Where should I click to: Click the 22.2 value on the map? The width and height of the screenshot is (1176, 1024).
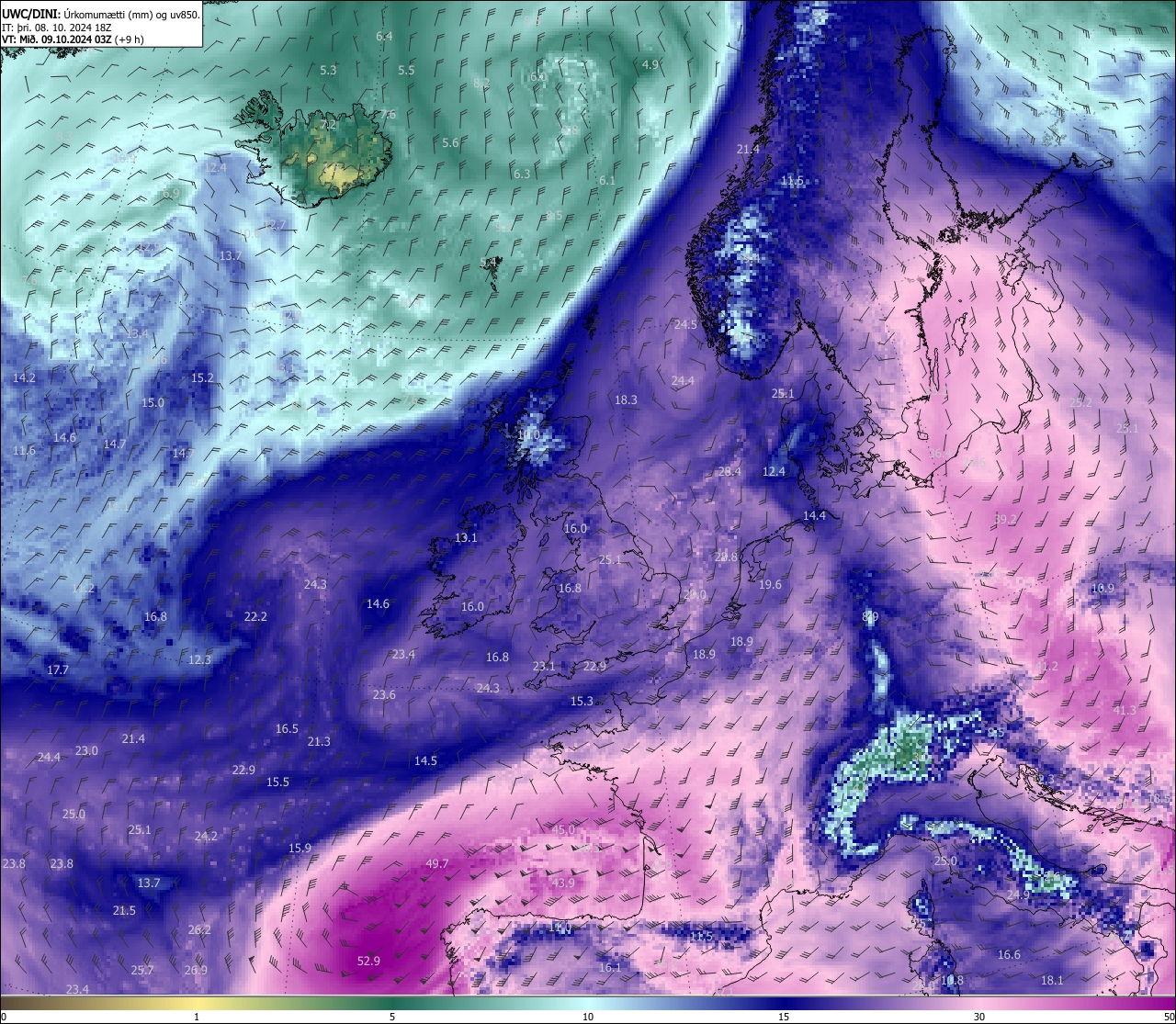255,616
